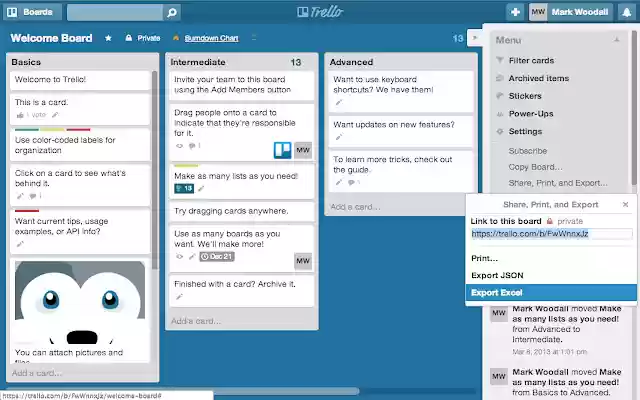Open 'Use color-coded labels for organization' card
Screen dimensions: 640x400
tap(80, 144)
